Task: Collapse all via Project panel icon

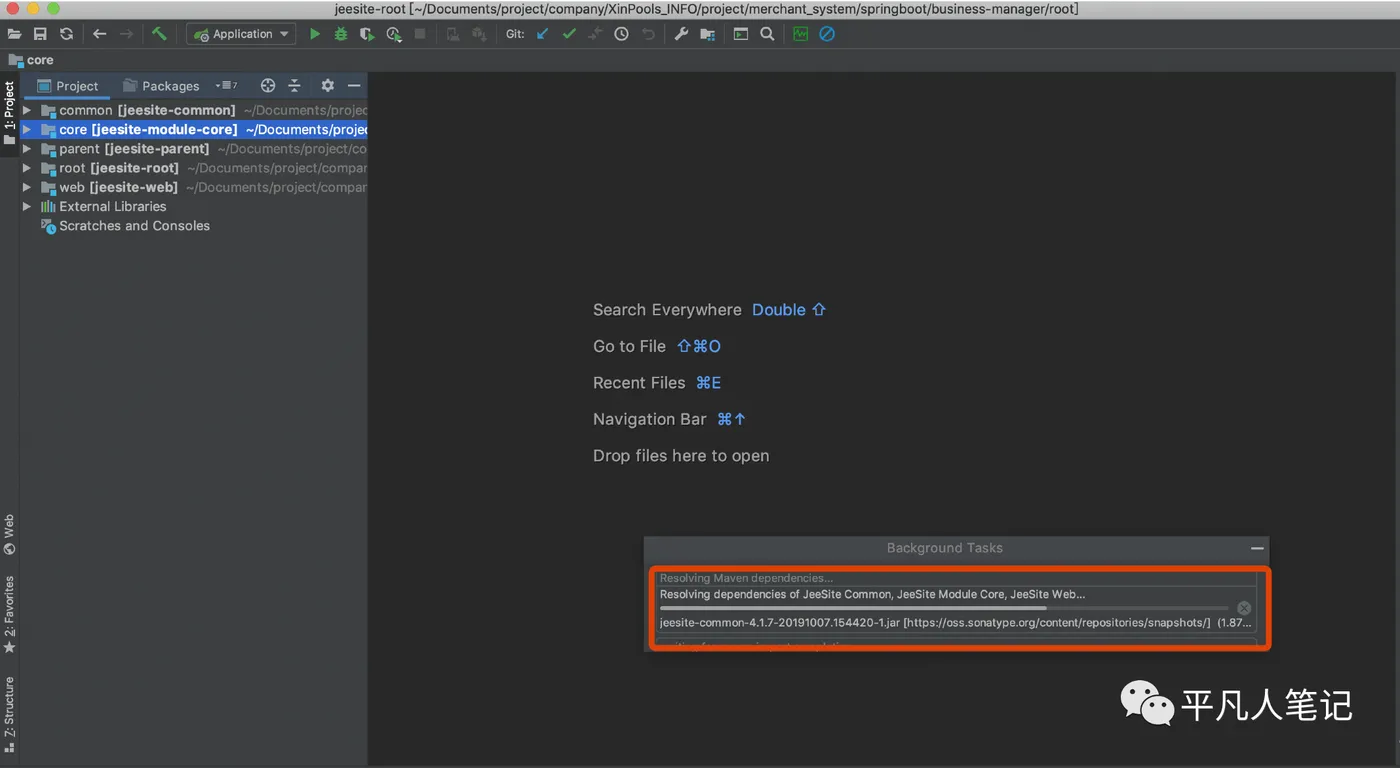Action: [x=294, y=86]
